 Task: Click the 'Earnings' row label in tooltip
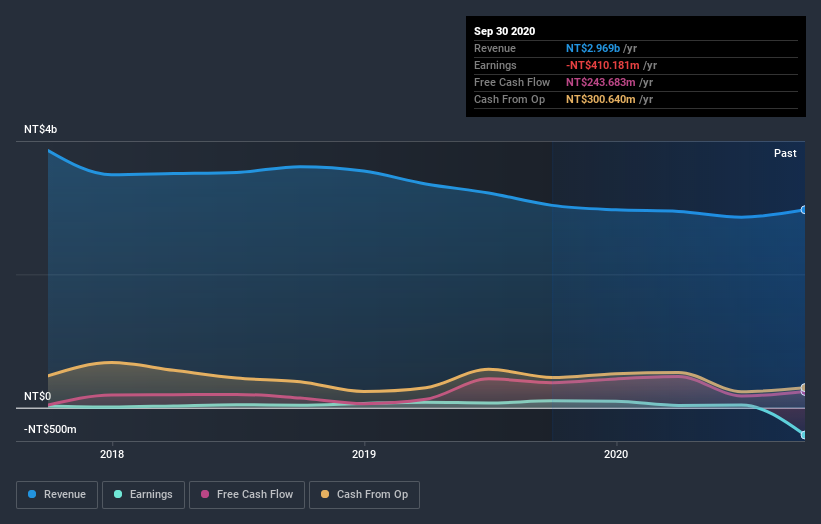click(x=495, y=65)
